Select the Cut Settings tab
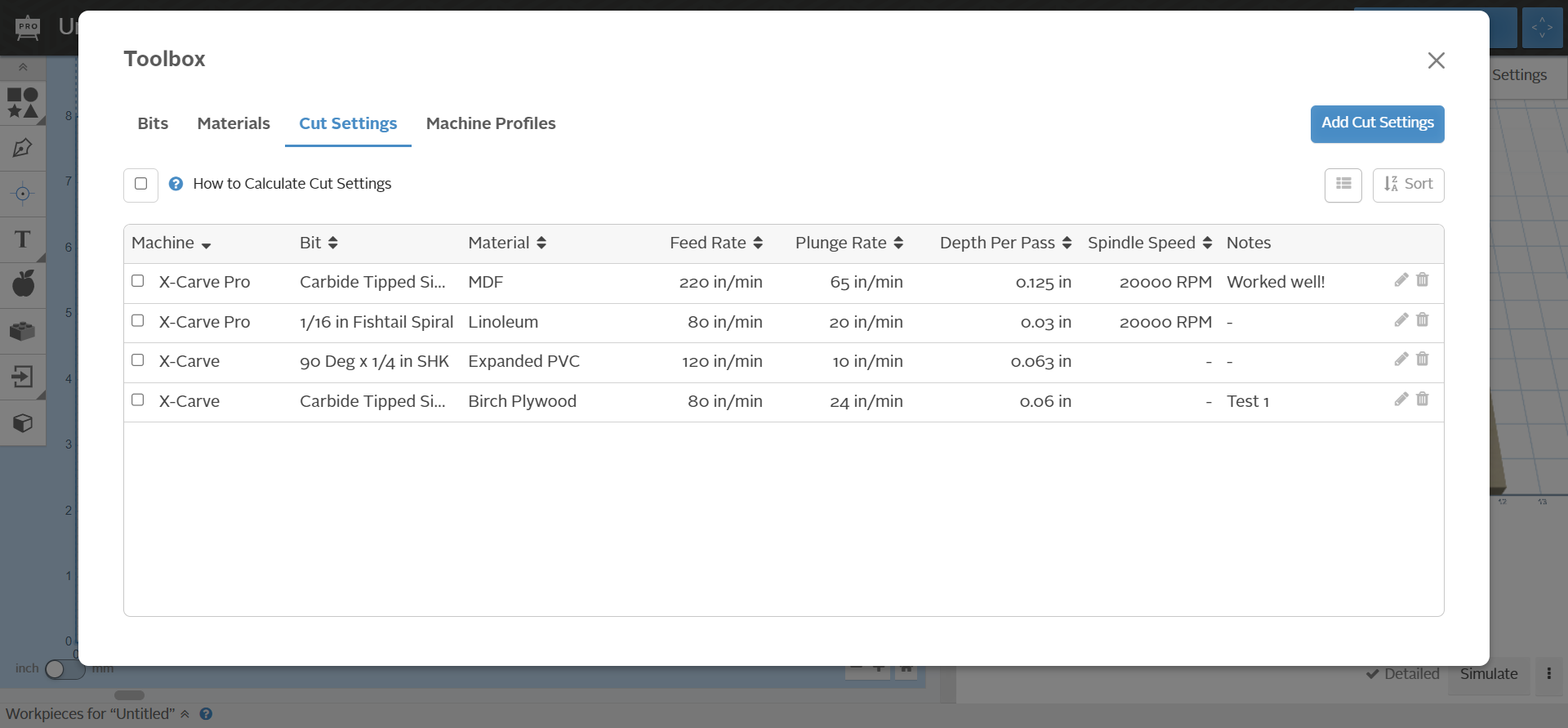The width and height of the screenshot is (1568, 728). [348, 123]
